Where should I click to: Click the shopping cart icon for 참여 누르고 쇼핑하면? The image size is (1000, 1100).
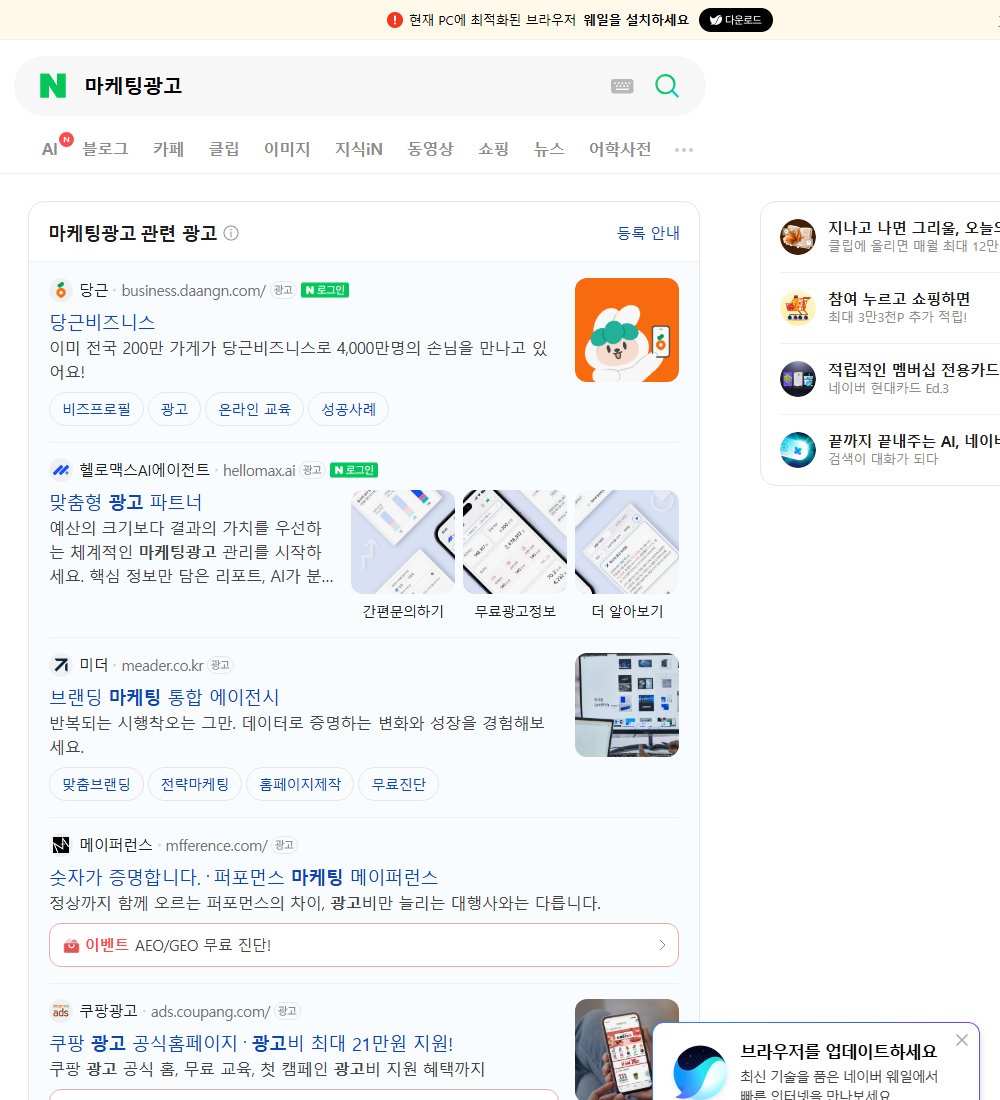pos(798,307)
